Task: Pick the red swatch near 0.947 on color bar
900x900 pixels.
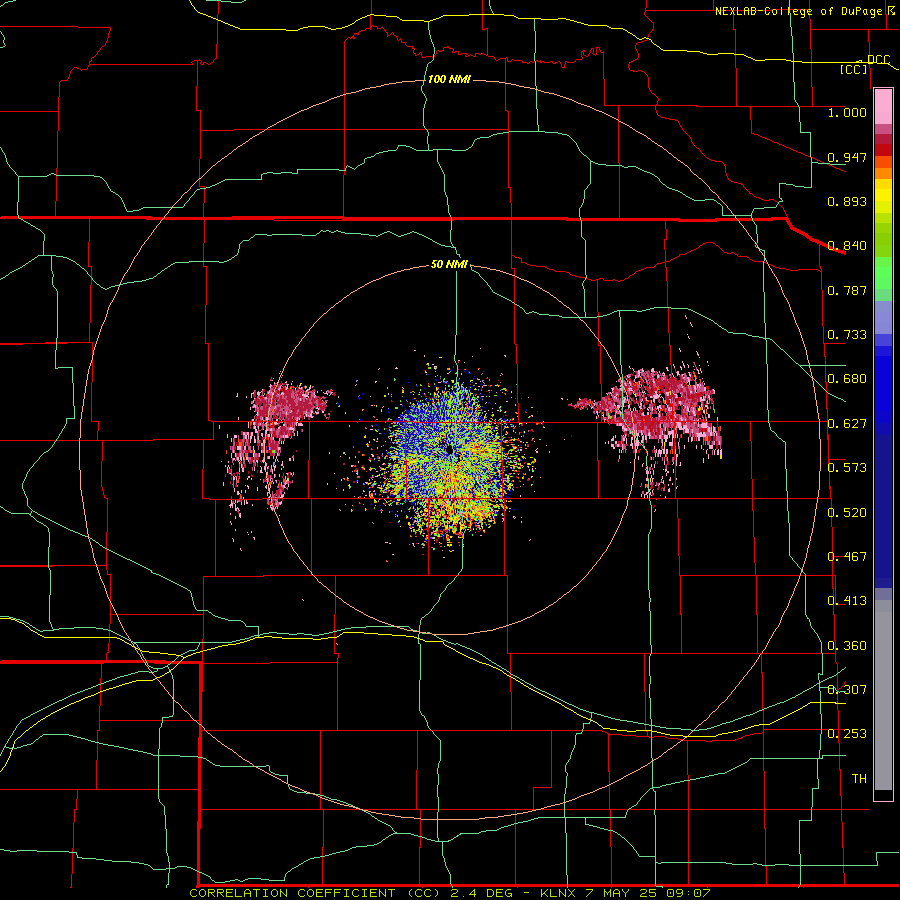Action: [883, 149]
